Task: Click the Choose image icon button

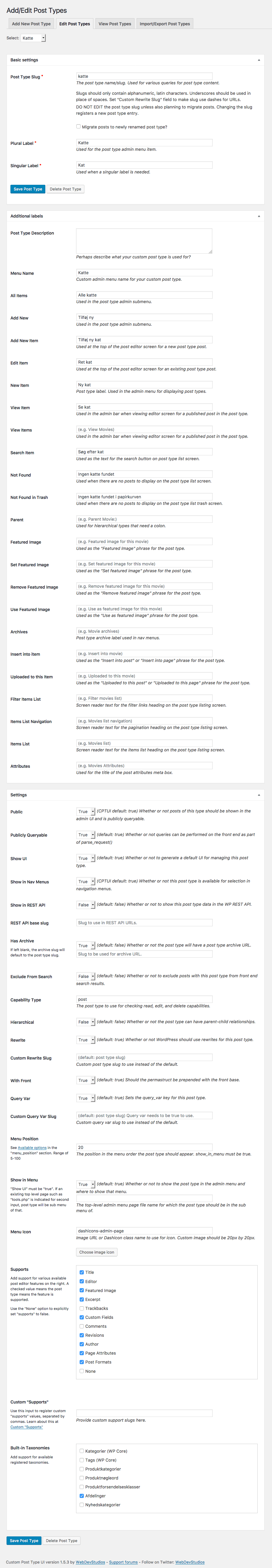Action: (x=97, y=1252)
